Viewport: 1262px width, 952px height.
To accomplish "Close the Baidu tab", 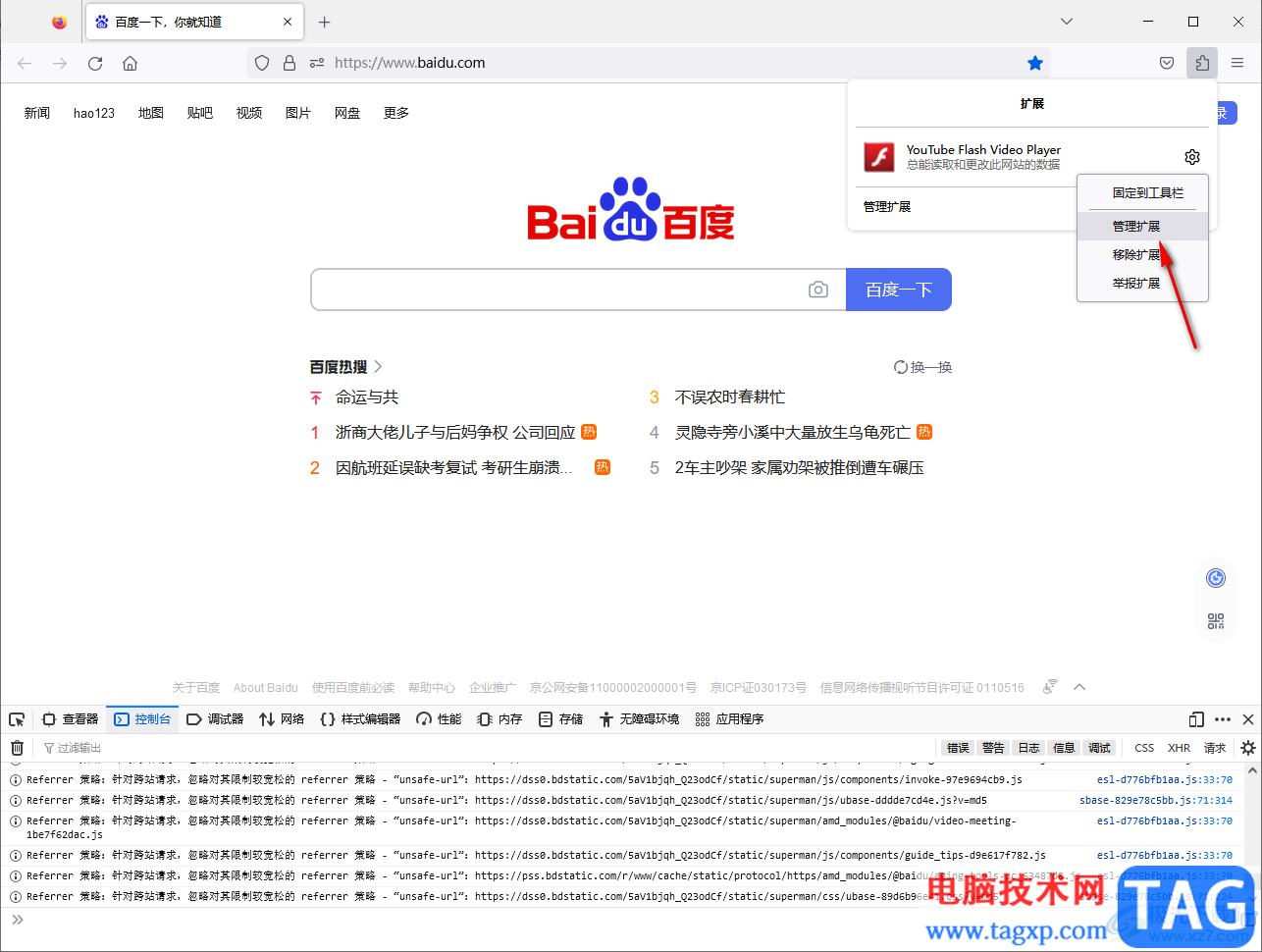I will tap(288, 22).
